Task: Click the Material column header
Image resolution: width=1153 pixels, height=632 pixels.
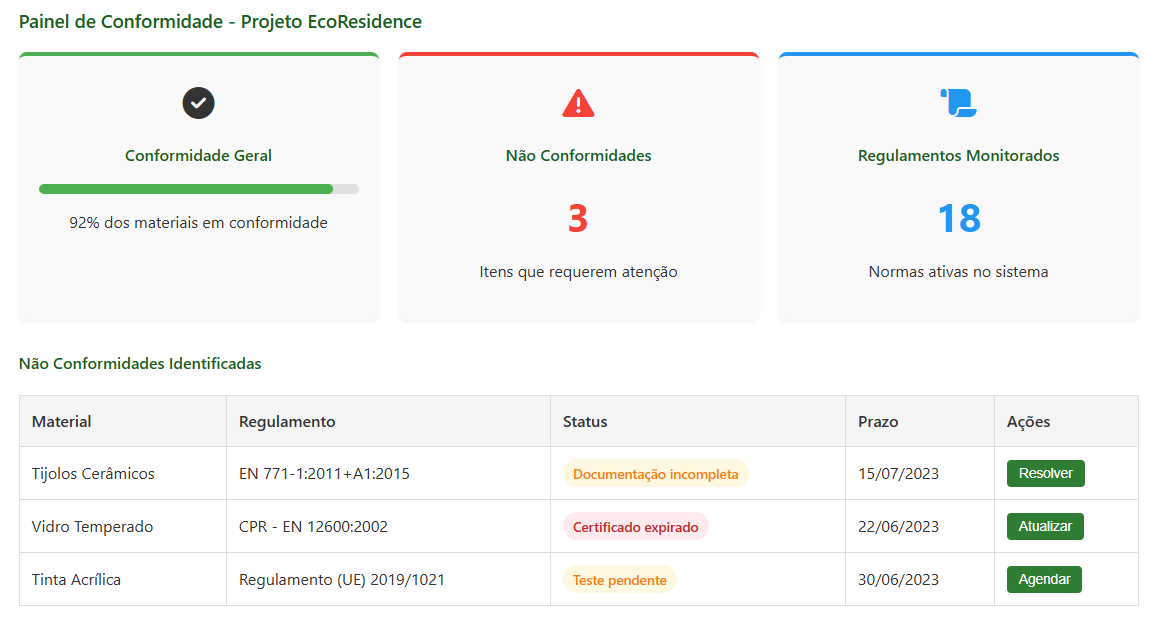Action: pos(62,422)
